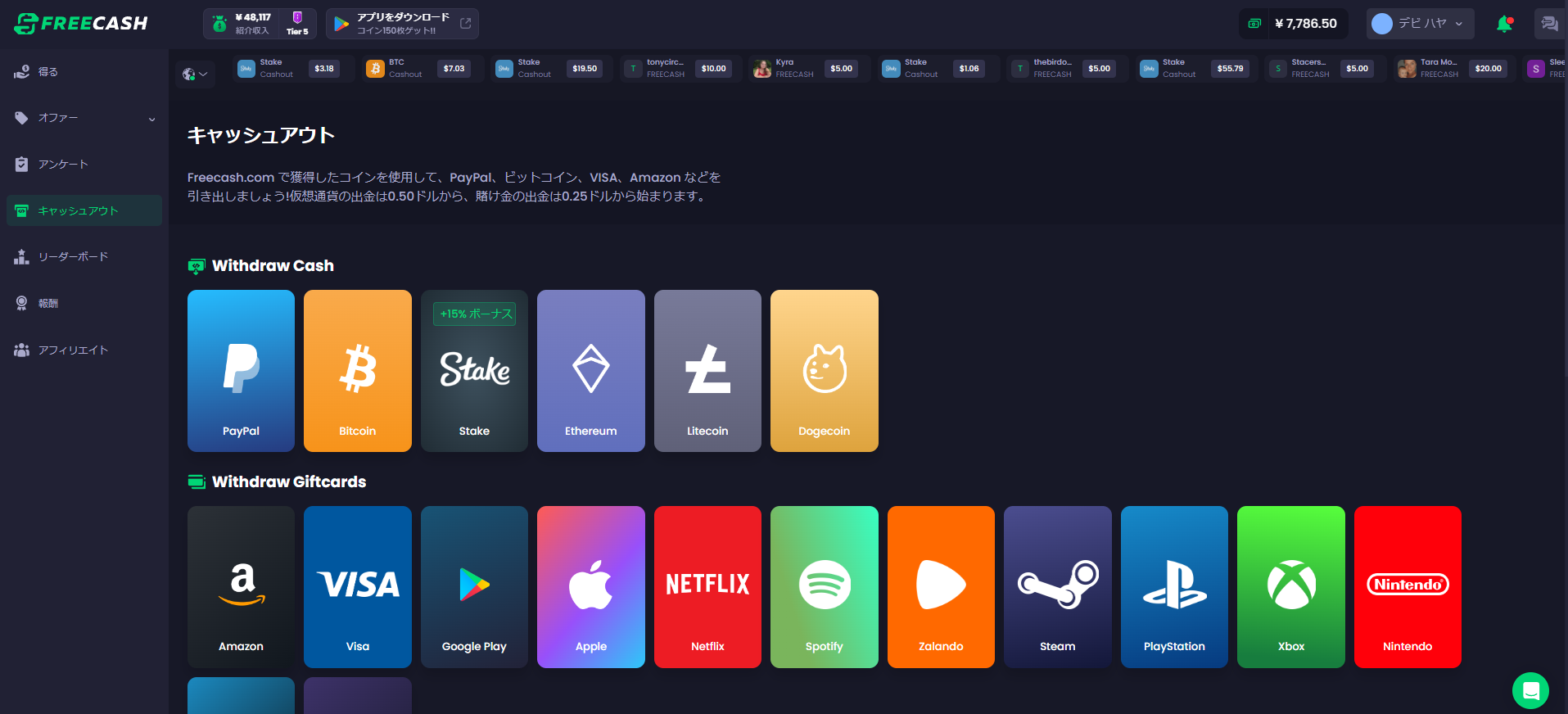Click the app download button
Viewport: 1568px width, 714px height.
point(402,24)
